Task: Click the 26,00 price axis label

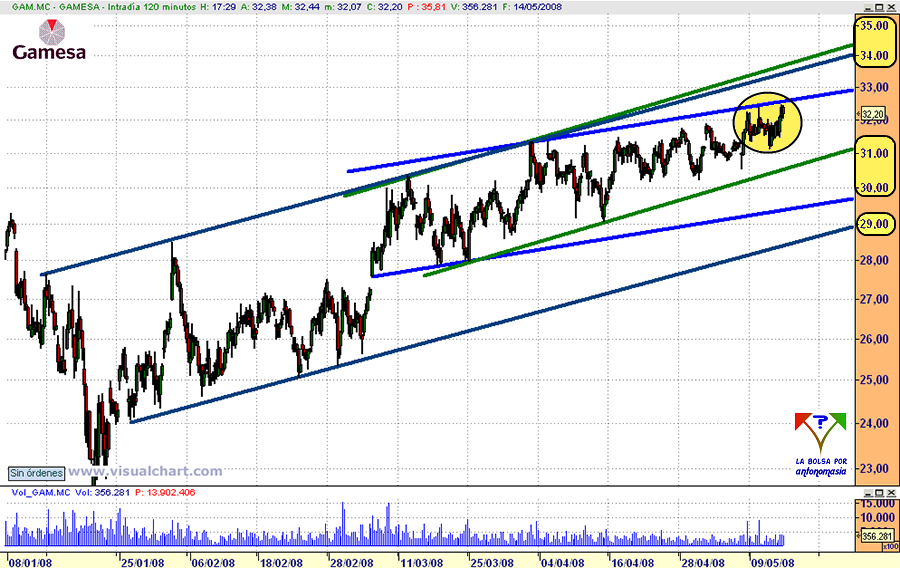Action: tap(875, 339)
